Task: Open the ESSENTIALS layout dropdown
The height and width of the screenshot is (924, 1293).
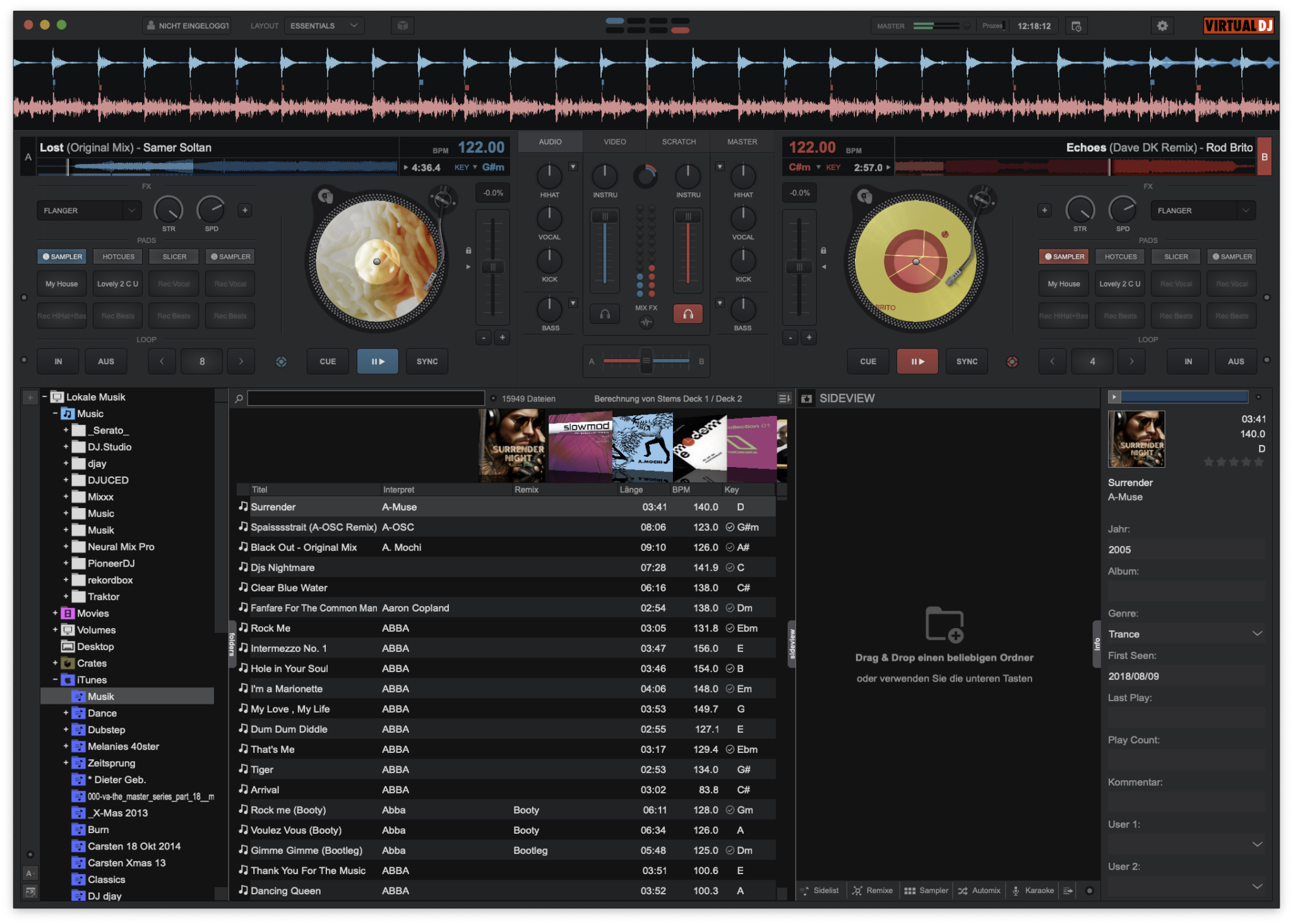Action: click(x=324, y=25)
